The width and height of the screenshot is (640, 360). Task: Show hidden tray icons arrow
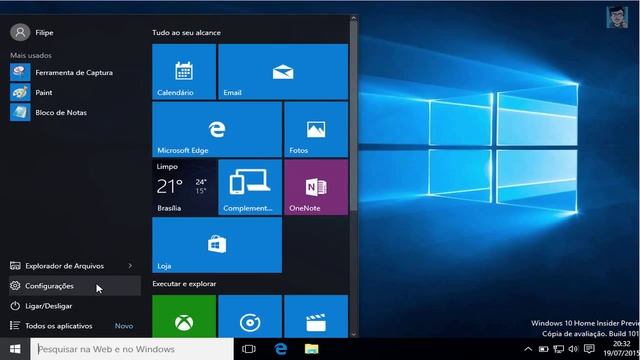point(528,349)
